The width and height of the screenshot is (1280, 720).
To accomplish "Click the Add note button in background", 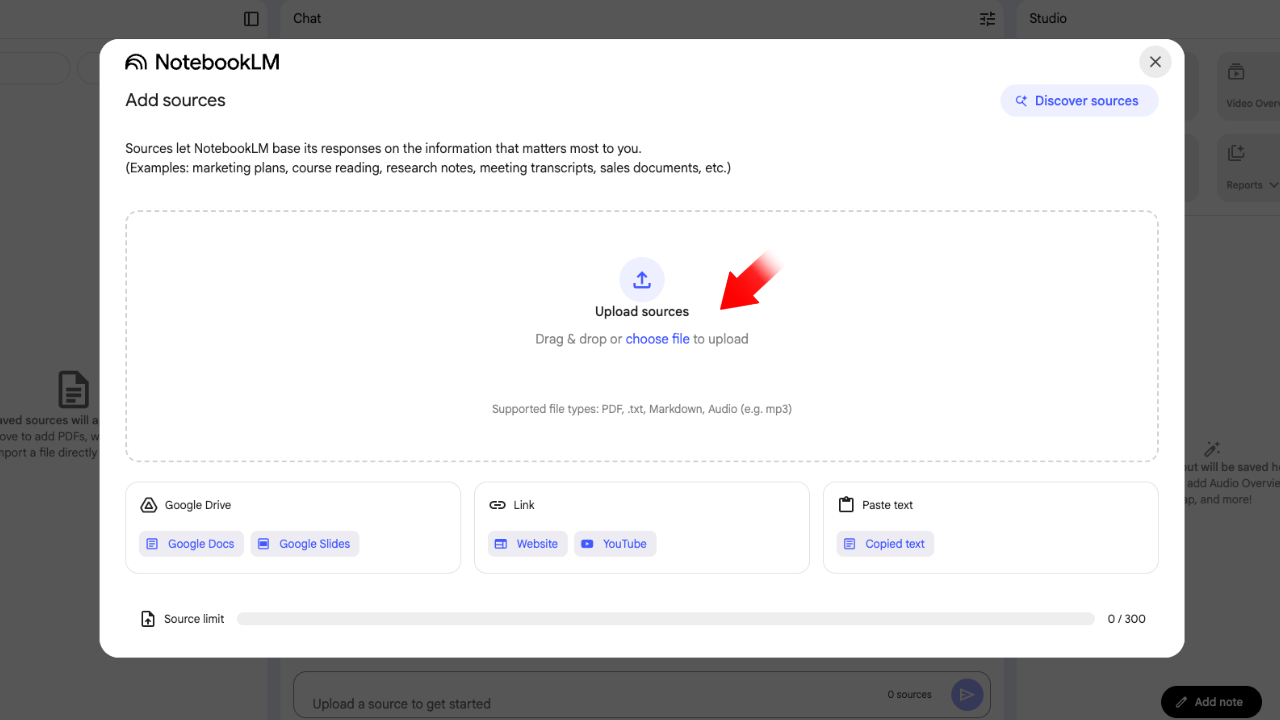I will (1211, 702).
